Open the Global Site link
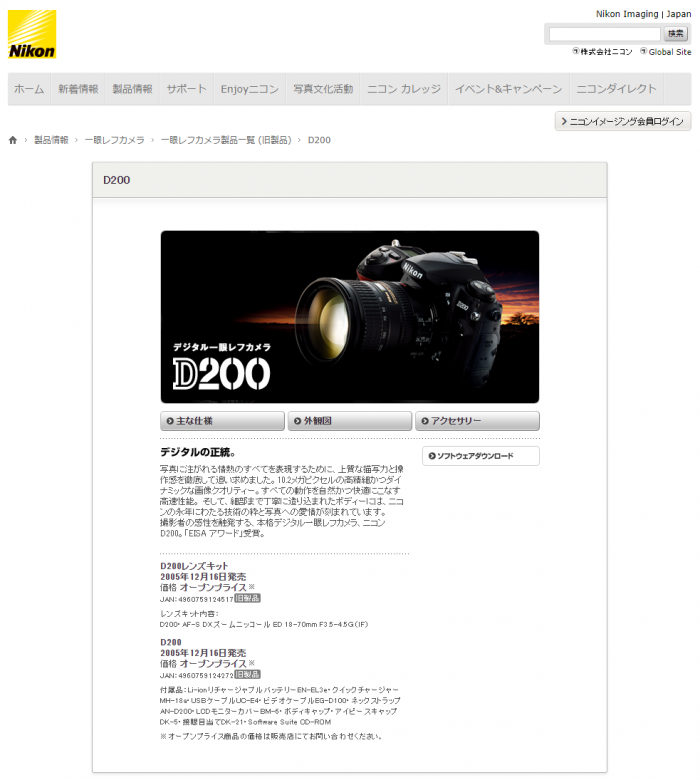Image resolution: width=700 pixels, height=780 pixels. 666,52
